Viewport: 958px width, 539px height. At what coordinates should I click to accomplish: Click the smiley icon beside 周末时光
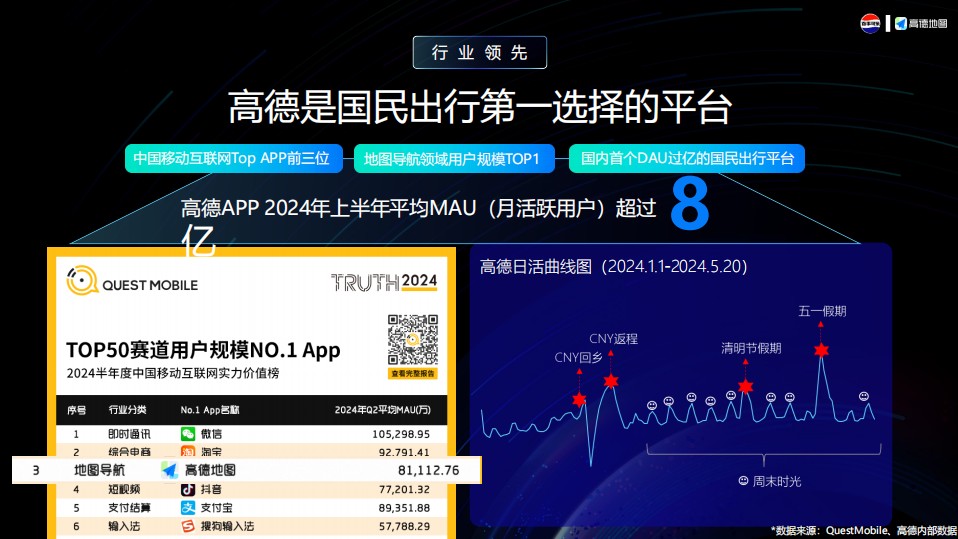pyautogui.click(x=744, y=481)
